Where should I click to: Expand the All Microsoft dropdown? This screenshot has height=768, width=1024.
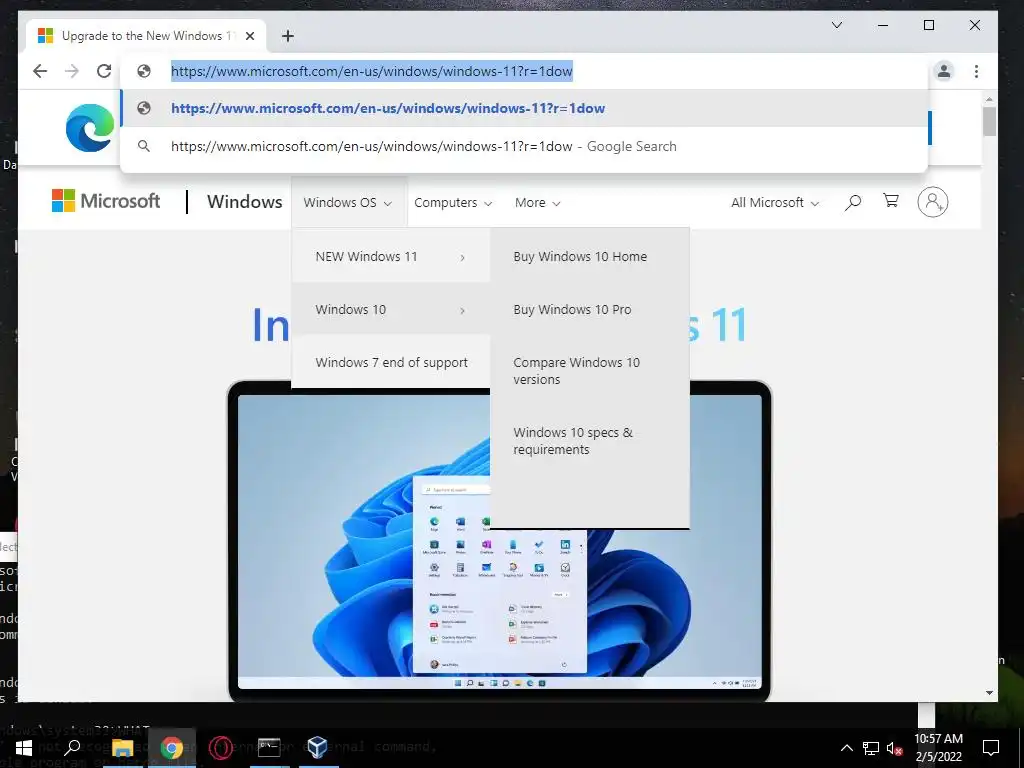(775, 202)
